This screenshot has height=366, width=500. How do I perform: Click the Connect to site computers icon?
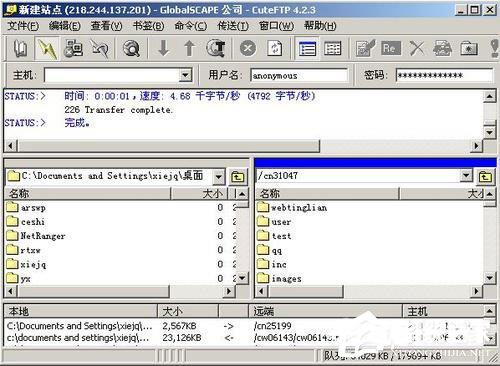(73, 49)
